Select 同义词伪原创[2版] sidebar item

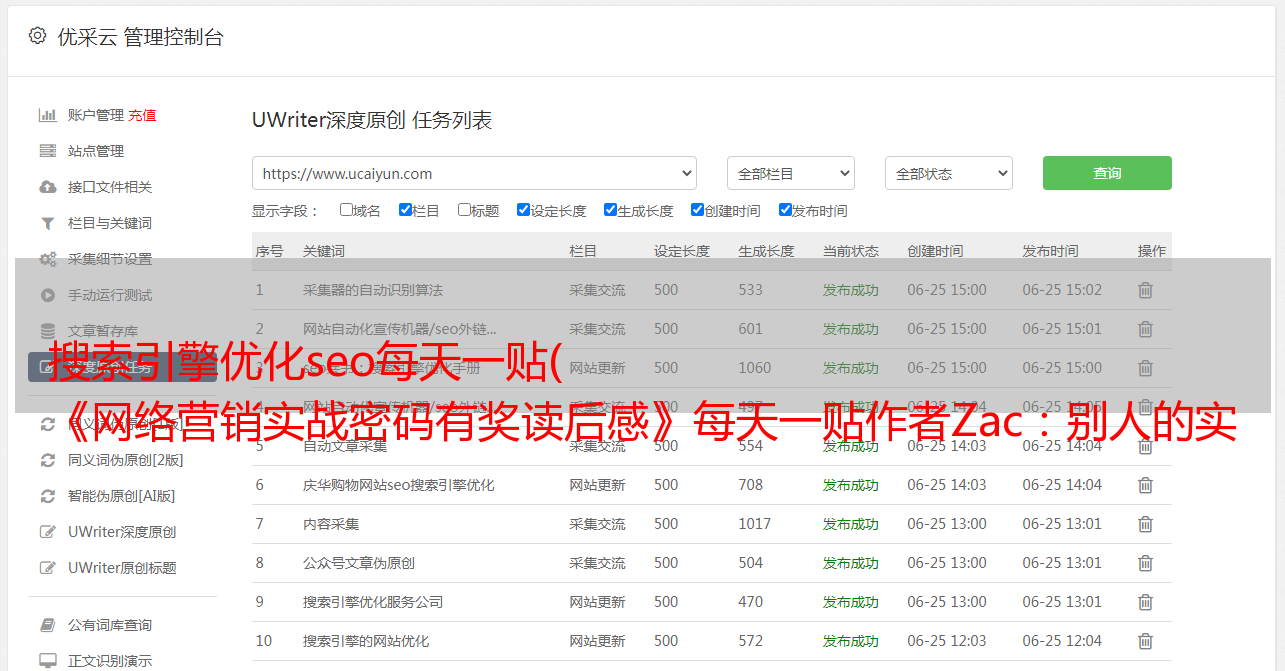125,460
